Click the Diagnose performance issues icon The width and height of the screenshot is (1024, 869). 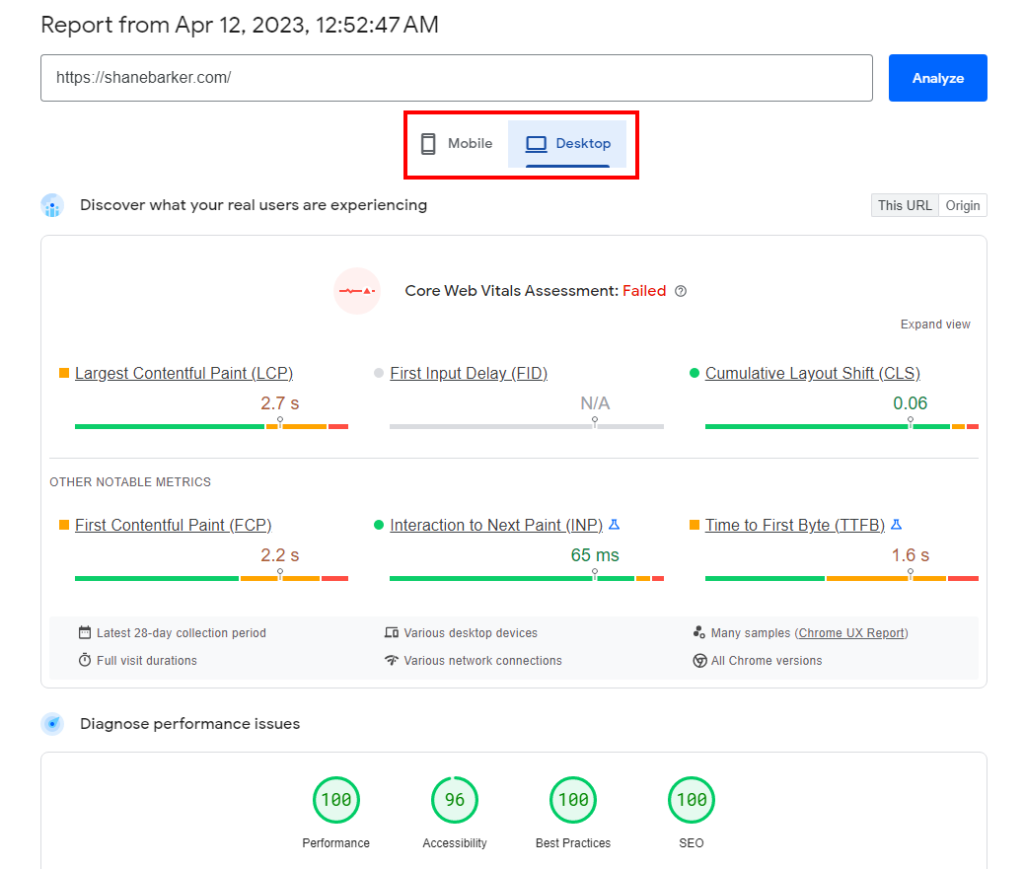point(52,724)
